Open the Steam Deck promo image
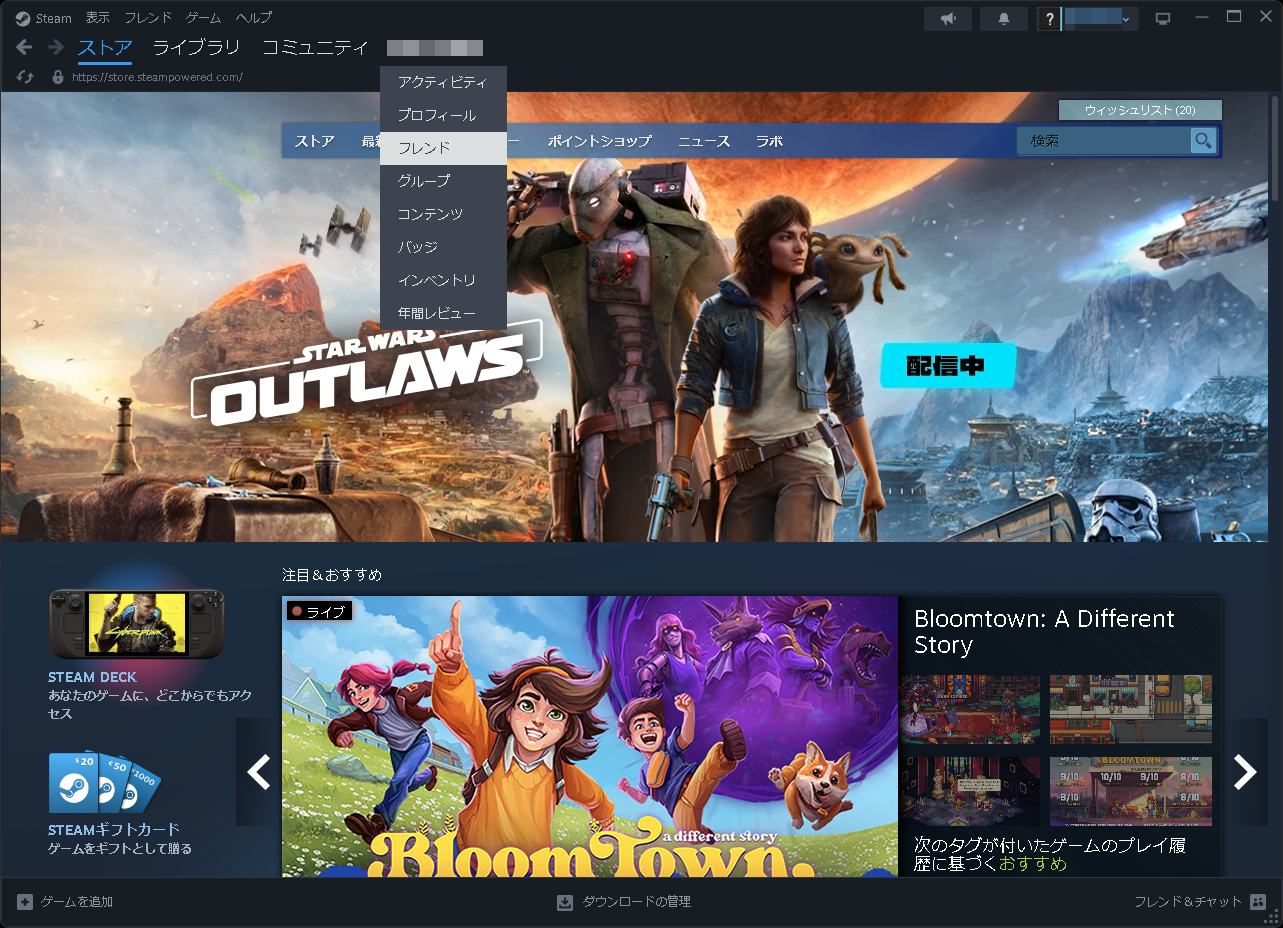The width and height of the screenshot is (1283, 928). point(137,624)
